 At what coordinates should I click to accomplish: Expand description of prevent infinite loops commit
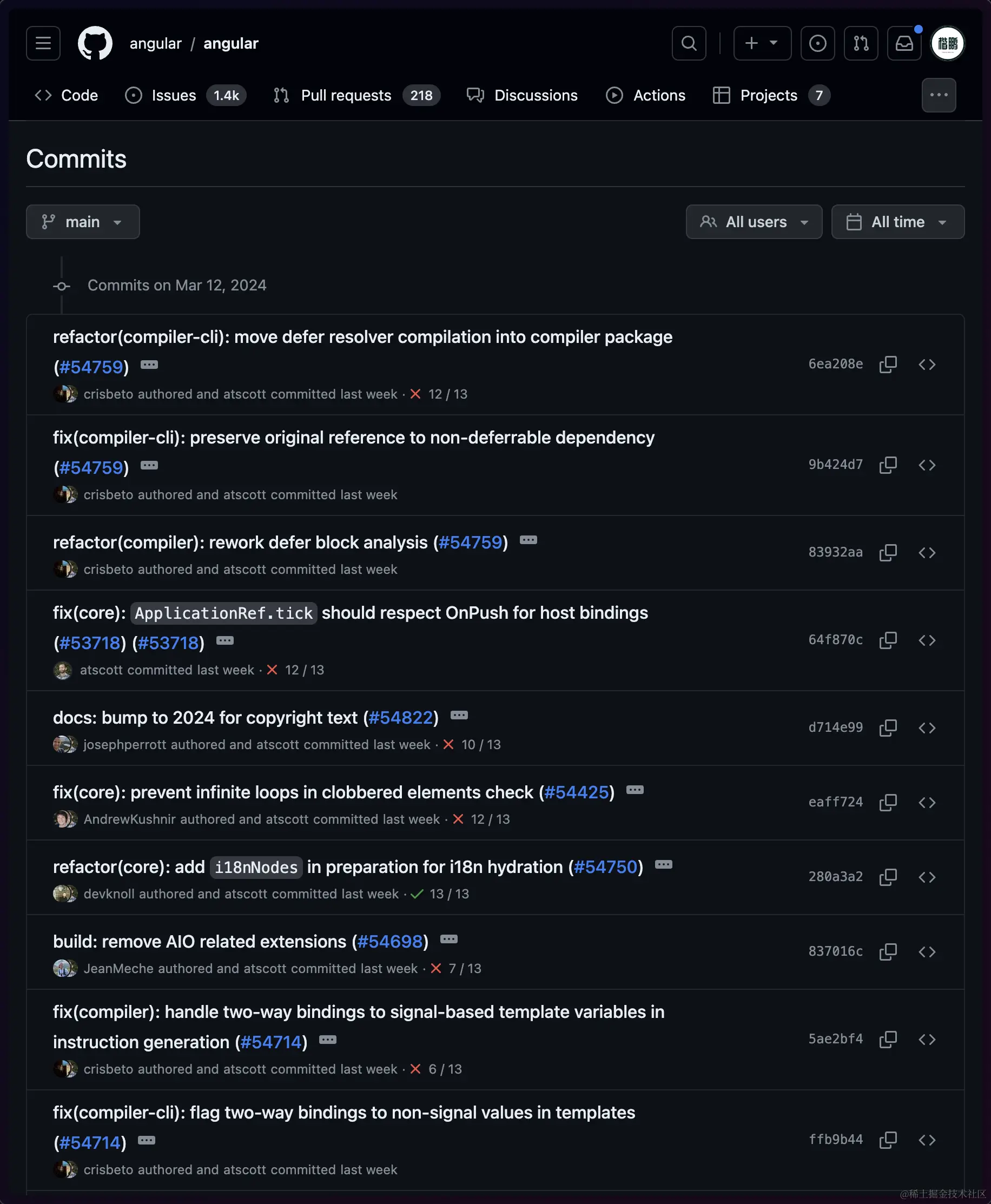point(635,790)
